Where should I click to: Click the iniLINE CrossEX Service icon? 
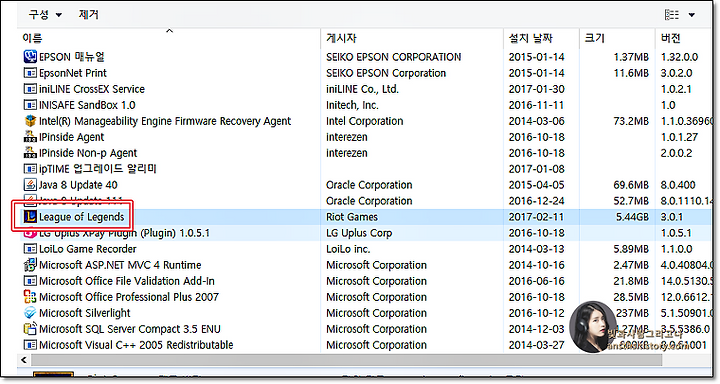pos(30,89)
